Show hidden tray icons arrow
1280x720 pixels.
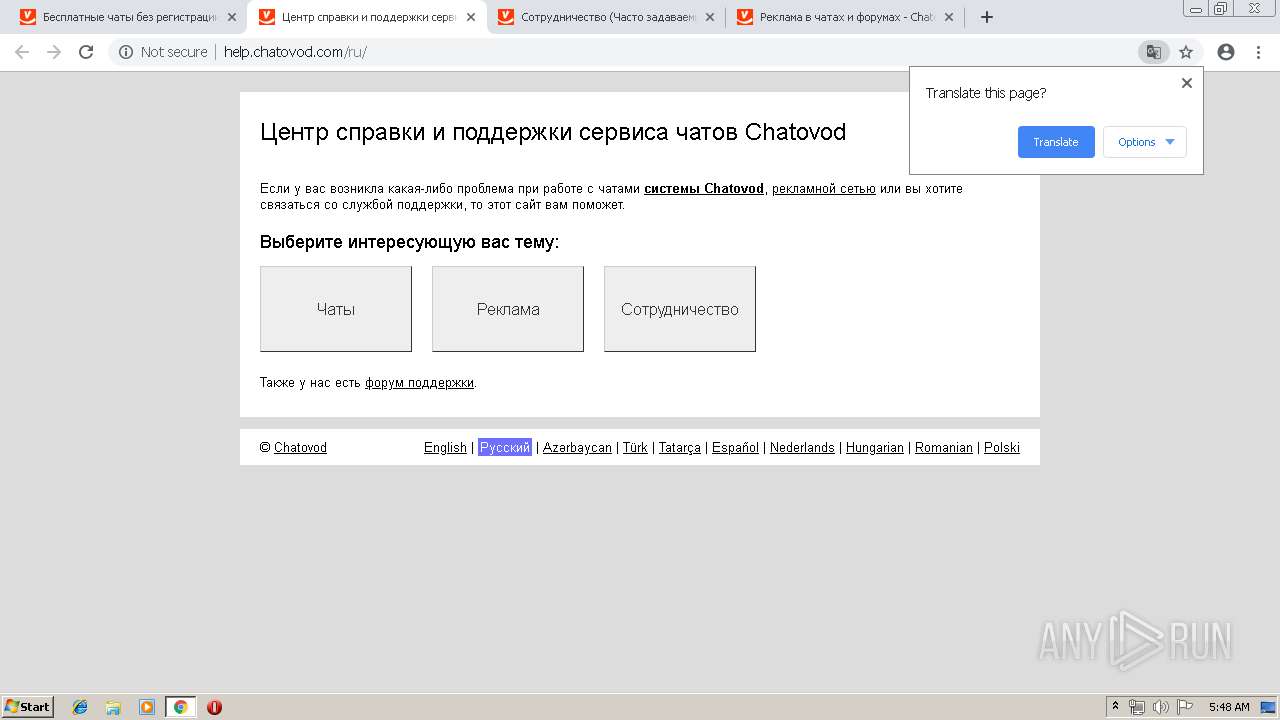[1116, 707]
